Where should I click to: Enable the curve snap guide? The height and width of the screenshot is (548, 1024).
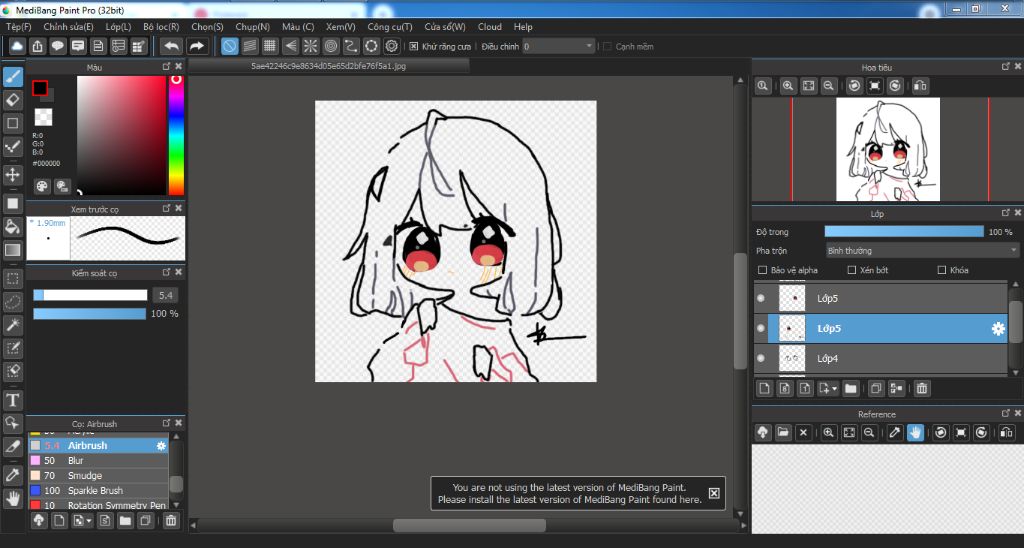tap(351, 46)
